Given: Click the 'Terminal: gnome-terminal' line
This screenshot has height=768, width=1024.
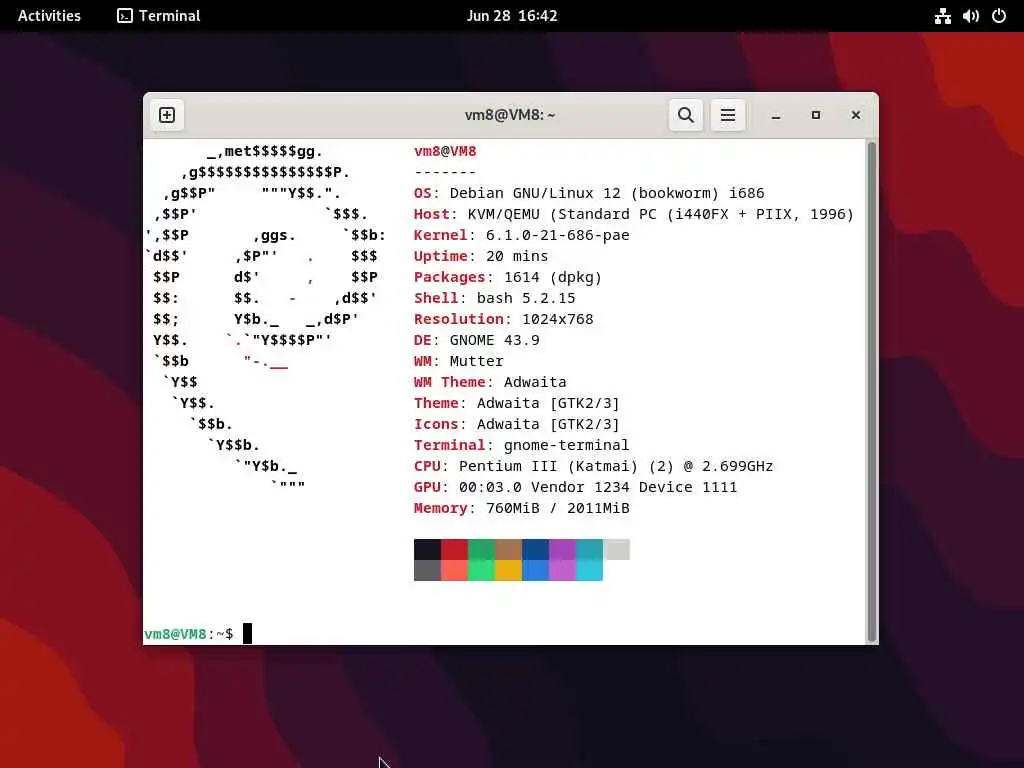Looking at the screenshot, I should (x=522, y=445).
